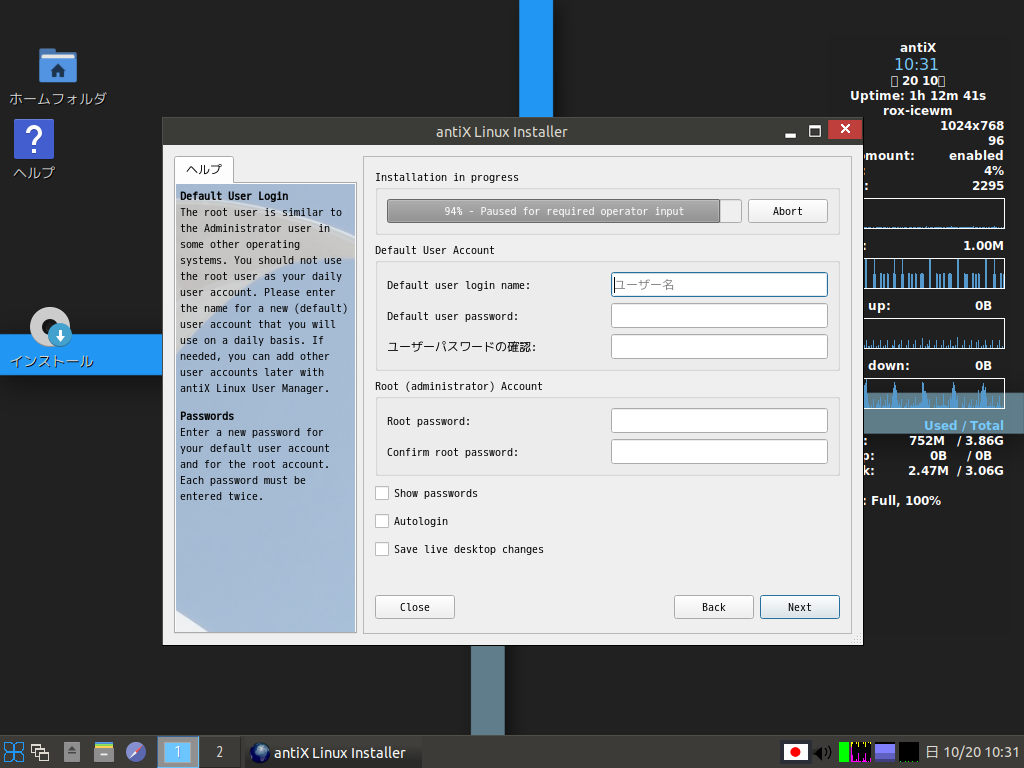Minimize the antiX Linux Installer window
Viewport: 1024px width, 768px height.
pyautogui.click(x=790, y=131)
